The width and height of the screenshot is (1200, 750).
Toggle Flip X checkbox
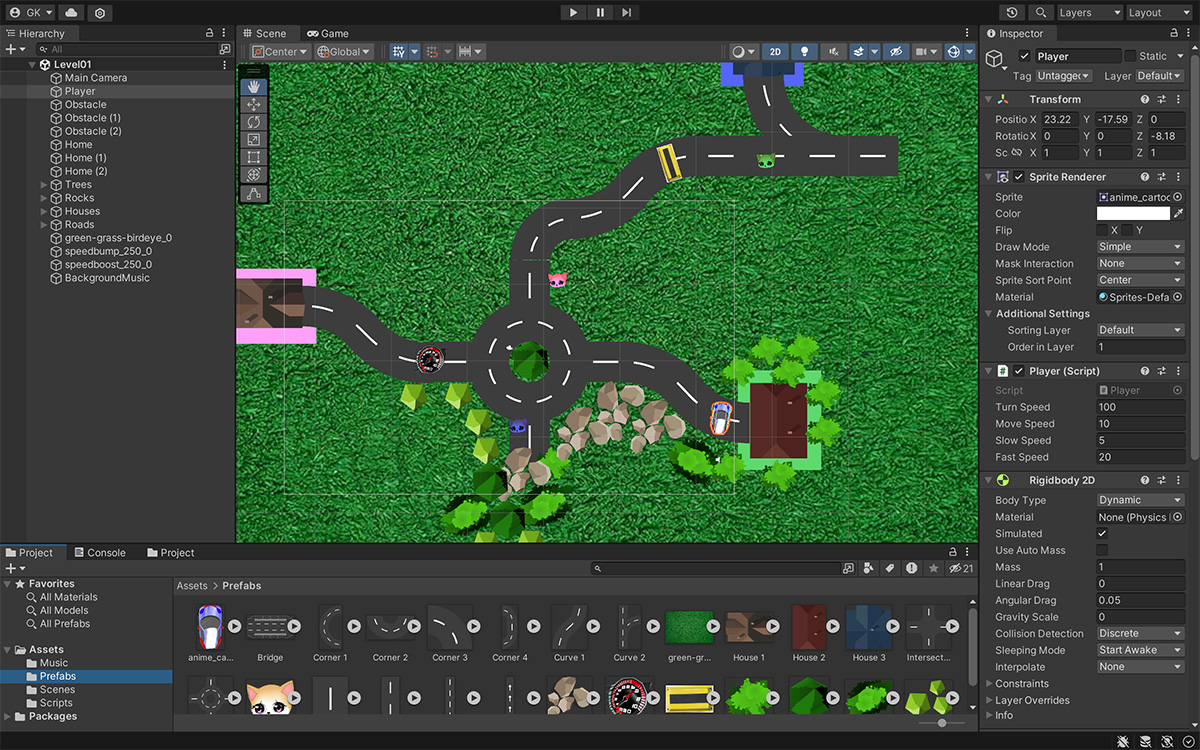coord(1102,230)
